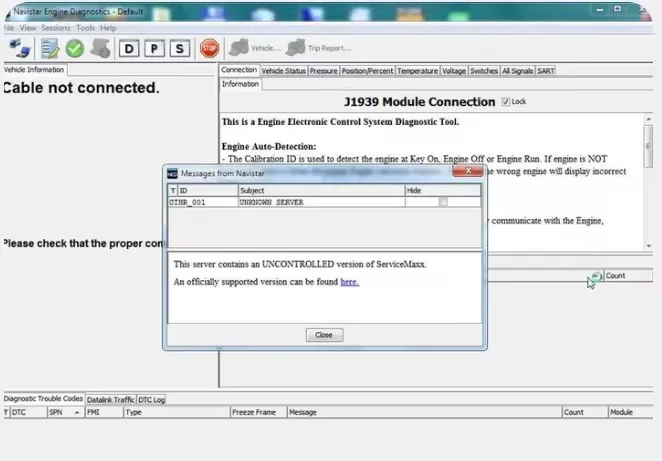This screenshot has height=461, width=662.
Task: Switch to the All Signals tab
Action: 517,71
